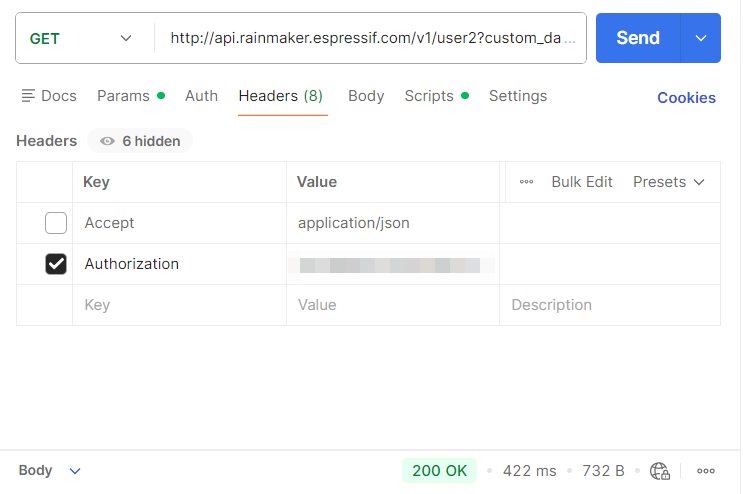
Task: Click the empty Key input field
Action: [180, 305]
